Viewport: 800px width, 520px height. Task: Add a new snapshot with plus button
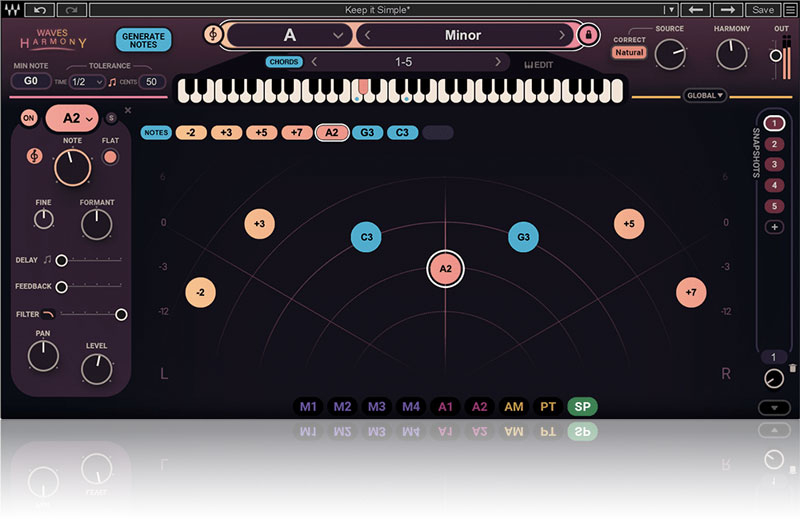click(773, 228)
